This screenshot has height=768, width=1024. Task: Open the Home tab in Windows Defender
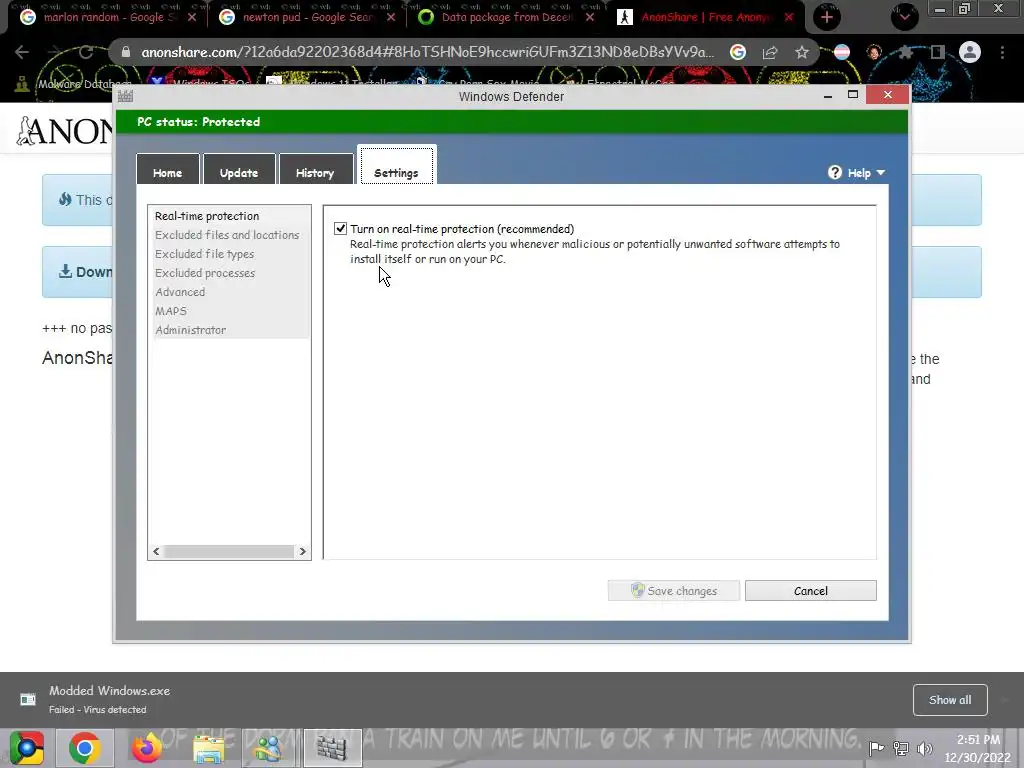point(168,172)
